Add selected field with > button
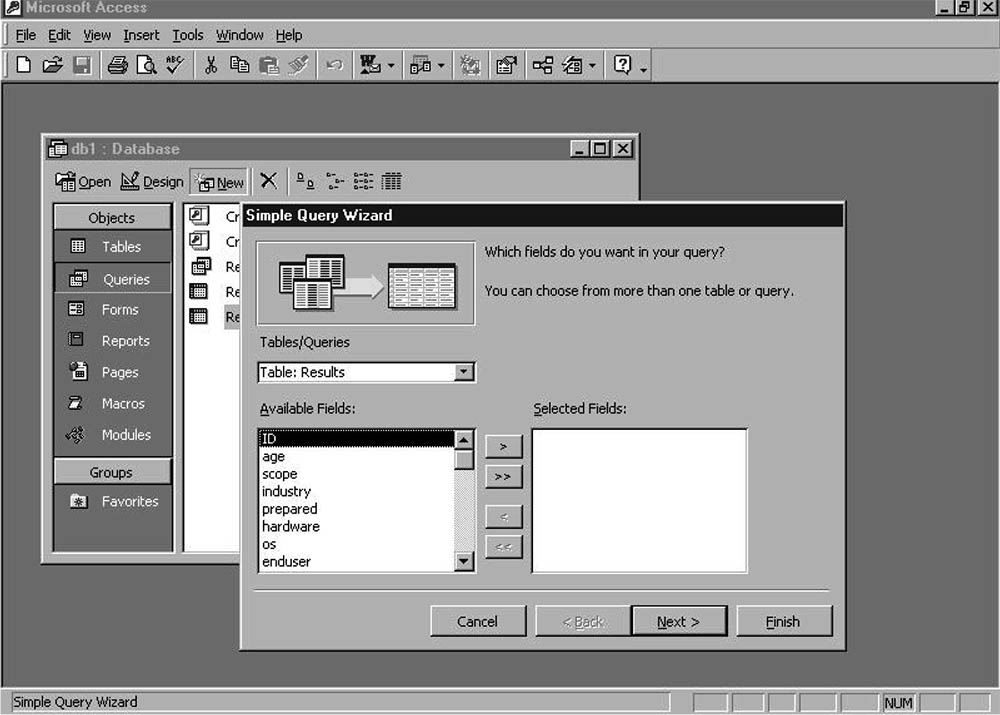 pos(503,446)
